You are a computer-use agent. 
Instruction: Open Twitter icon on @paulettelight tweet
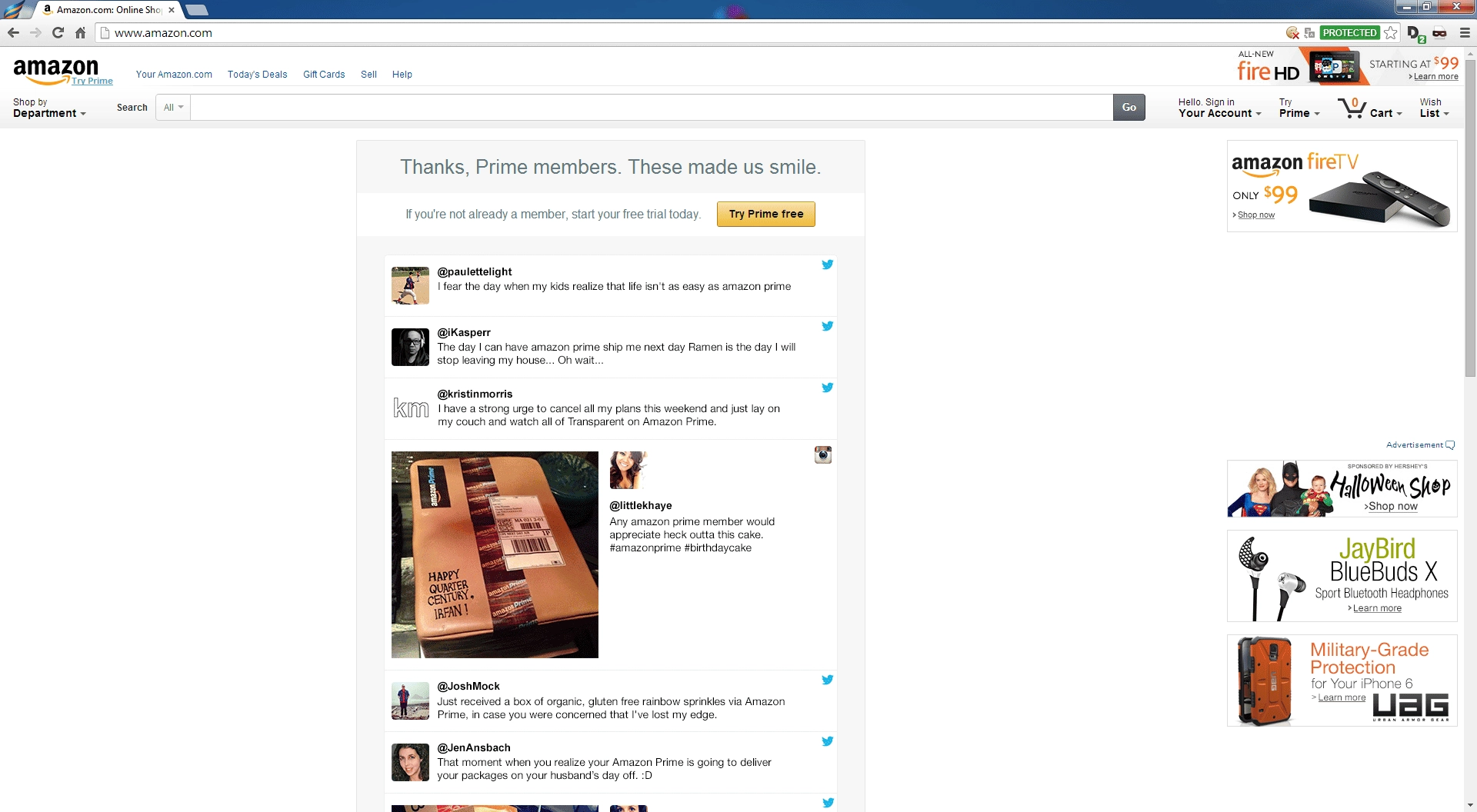[x=827, y=265]
